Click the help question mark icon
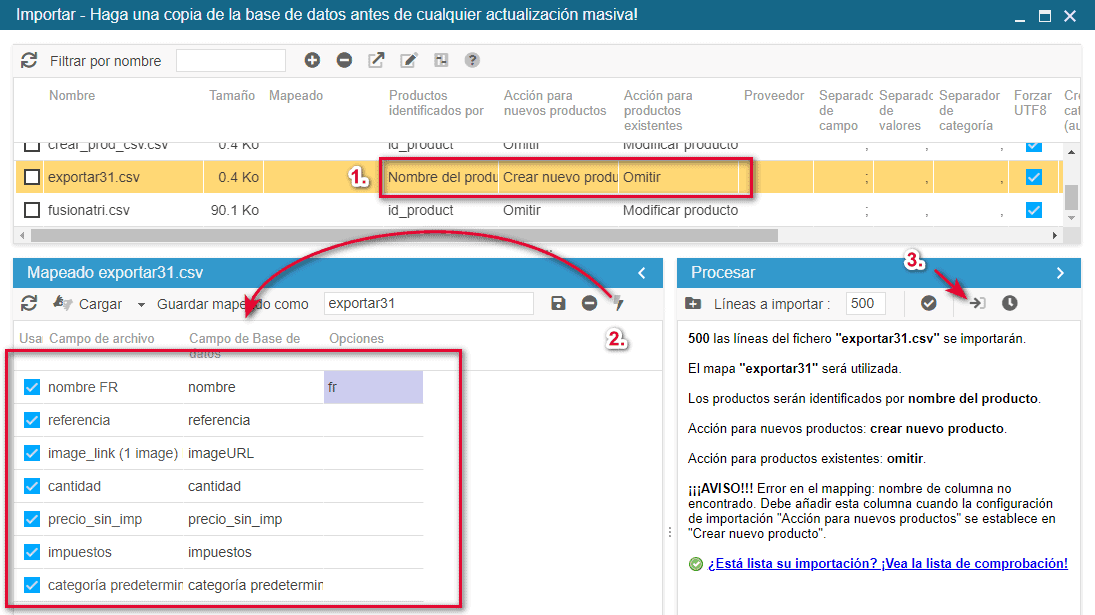This screenshot has height=615, width=1095. click(472, 61)
